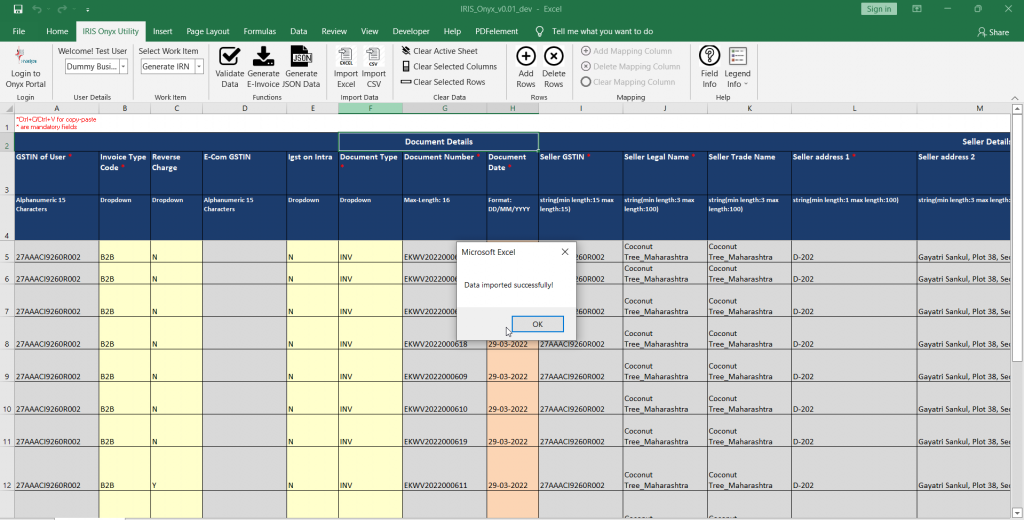Click cell EKWV2022000611
1024x520 pixels.
(x=444, y=469)
